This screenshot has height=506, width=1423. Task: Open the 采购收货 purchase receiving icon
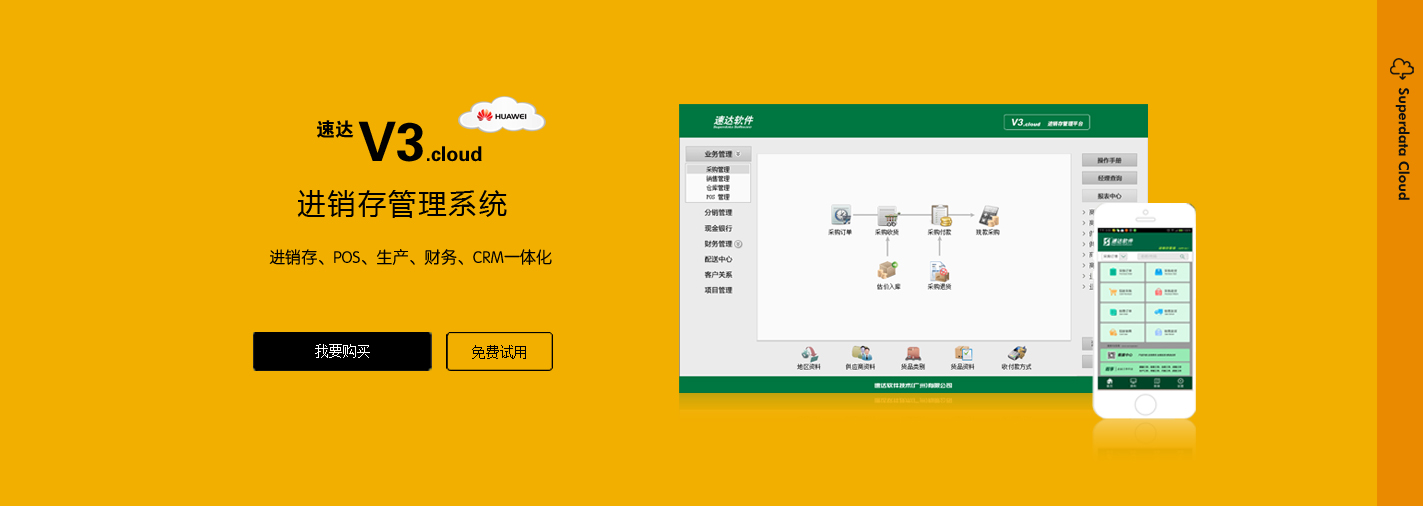(x=887, y=215)
